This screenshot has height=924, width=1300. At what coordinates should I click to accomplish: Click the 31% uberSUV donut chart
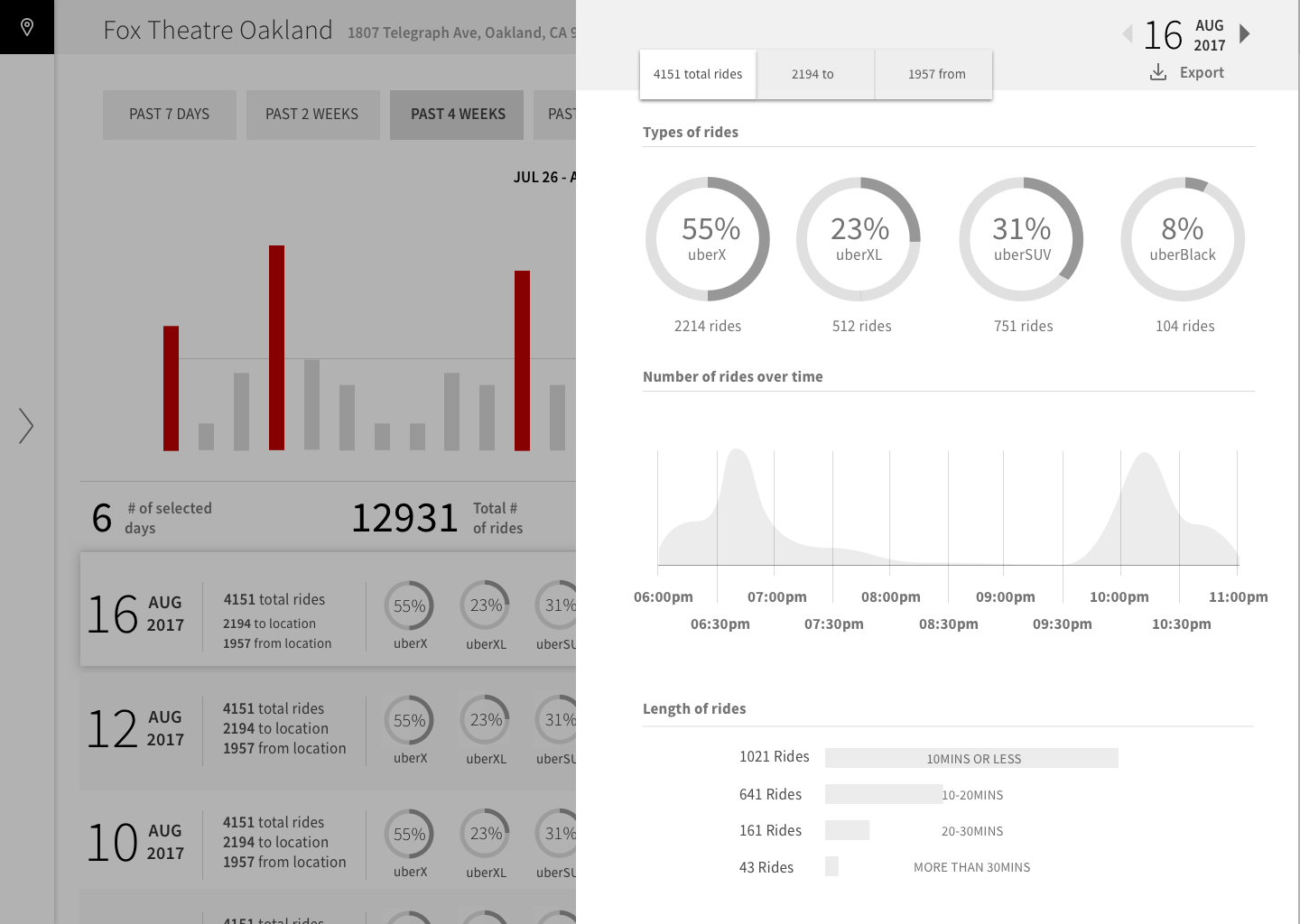point(1021,239)
